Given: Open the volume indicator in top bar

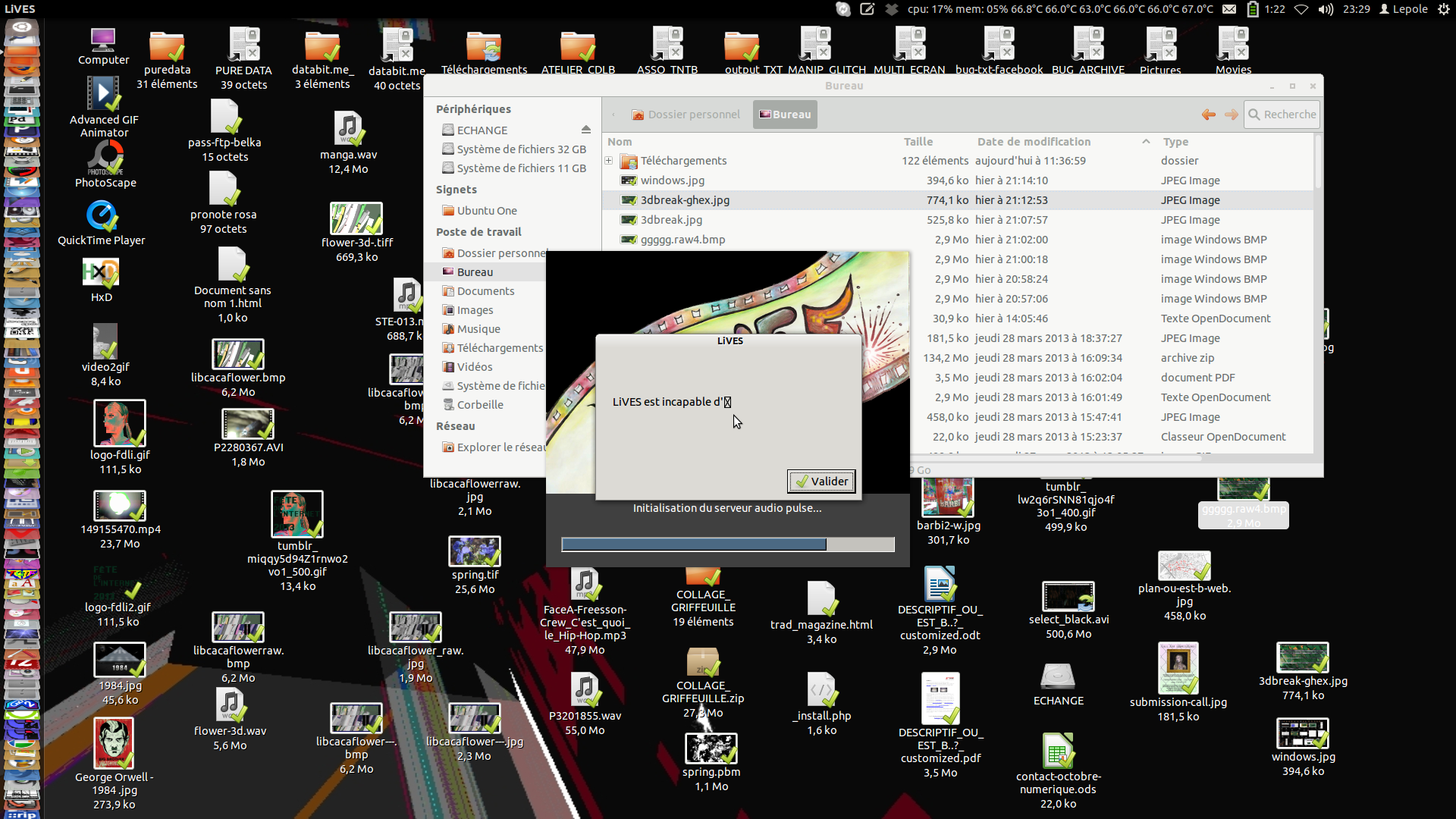Looking at the screenshot, I should [1326, 9].
